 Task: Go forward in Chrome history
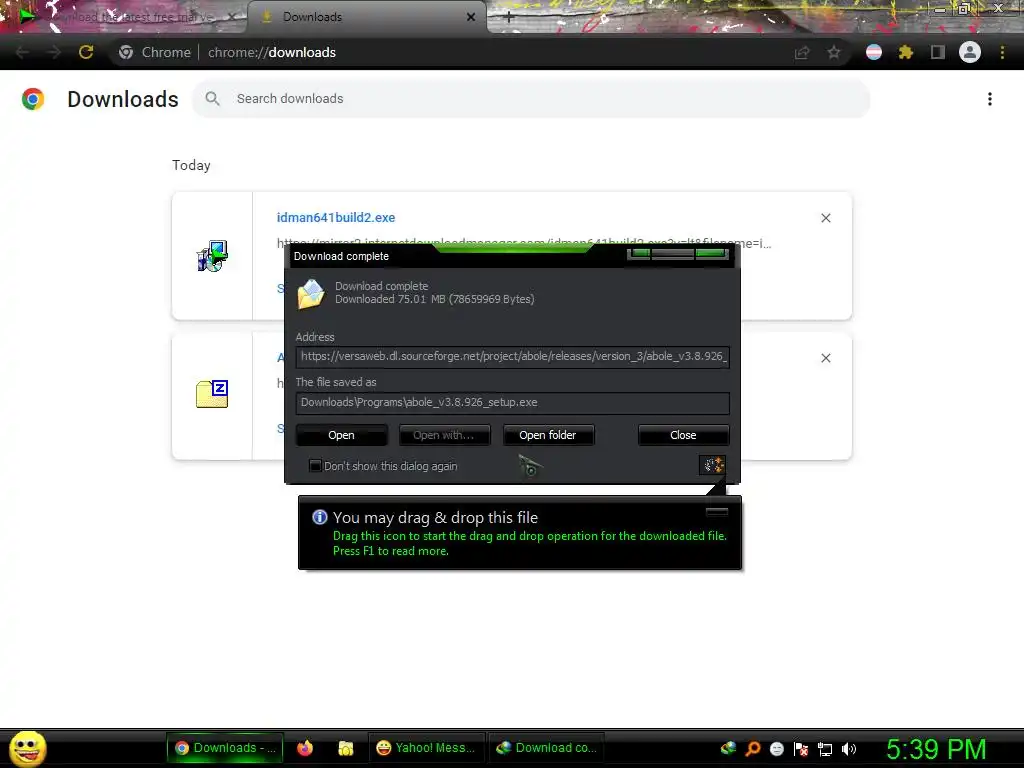[54, 52]
